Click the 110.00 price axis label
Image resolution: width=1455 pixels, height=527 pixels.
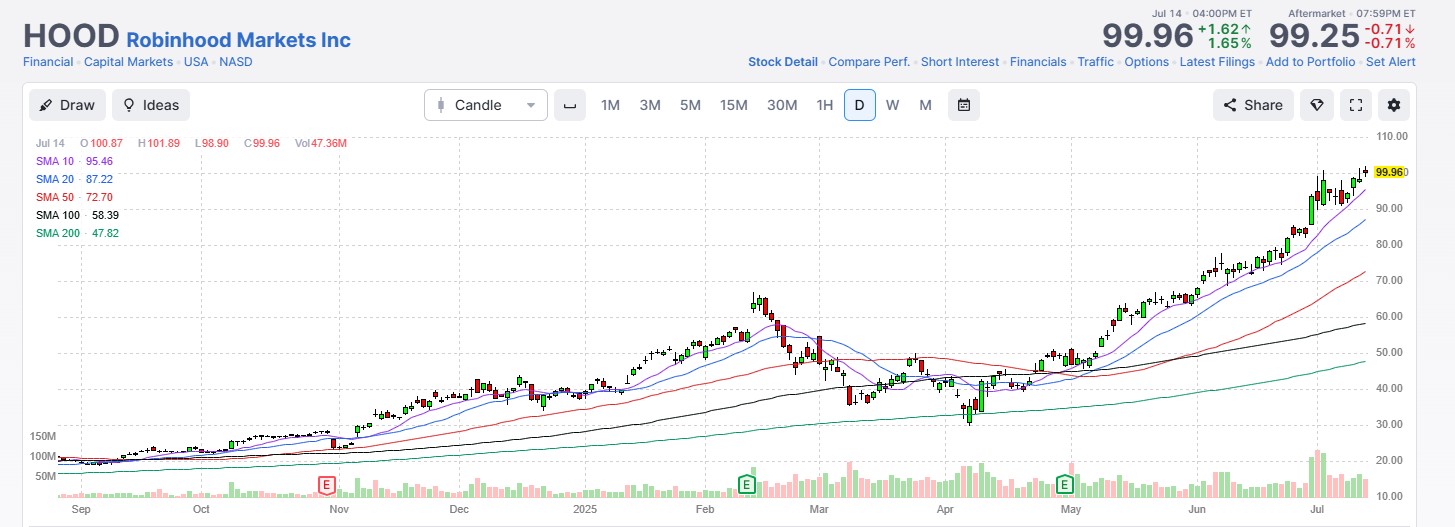pyautogui.click(x=1393, y=136)
